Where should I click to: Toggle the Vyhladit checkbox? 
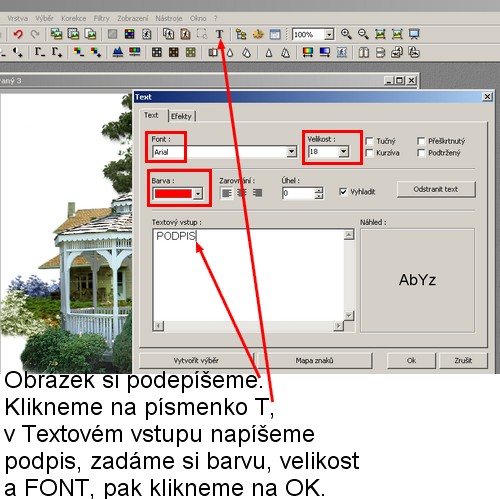[343, 192]
